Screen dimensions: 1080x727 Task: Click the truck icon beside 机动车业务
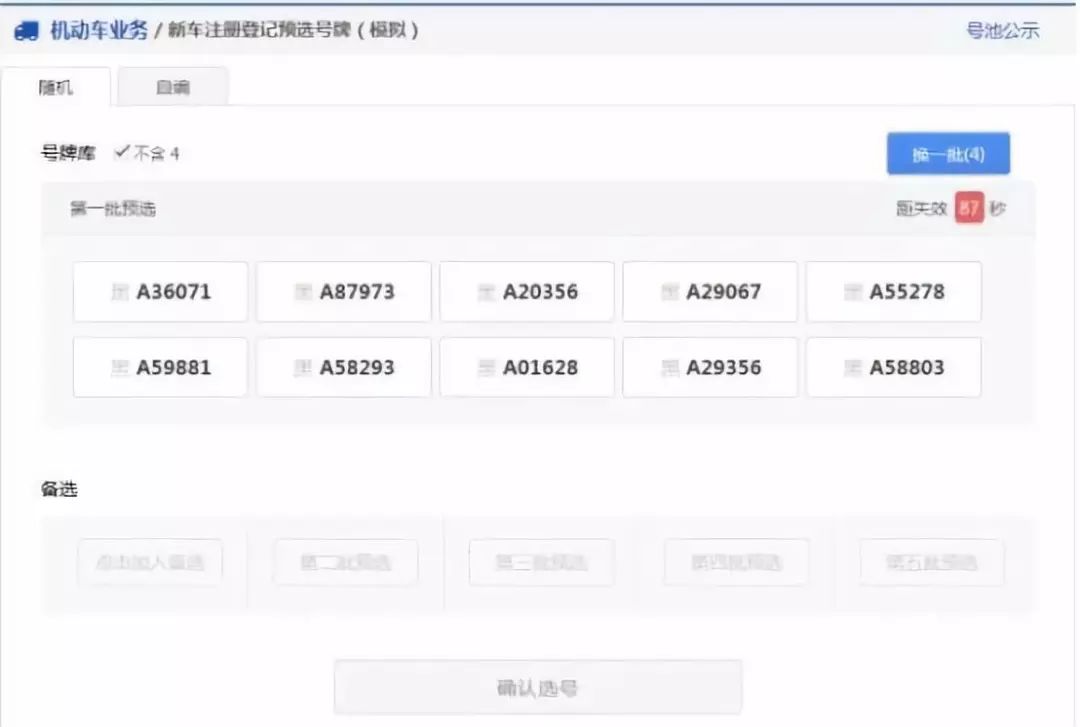(26, 30)
